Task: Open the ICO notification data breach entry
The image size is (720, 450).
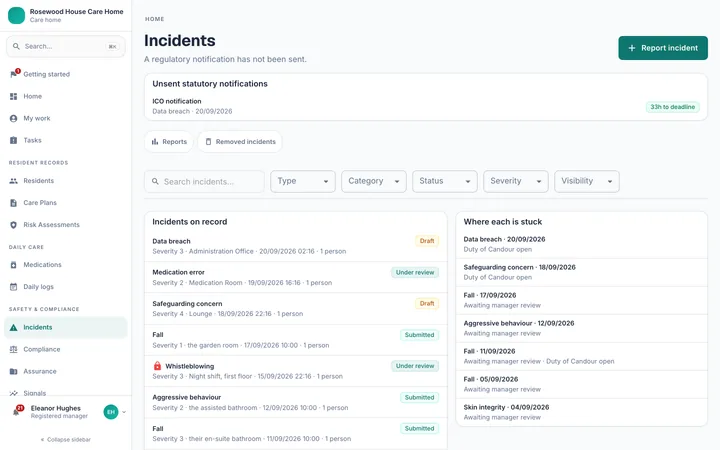Action: pyautogui.click(x=426, y=106)
